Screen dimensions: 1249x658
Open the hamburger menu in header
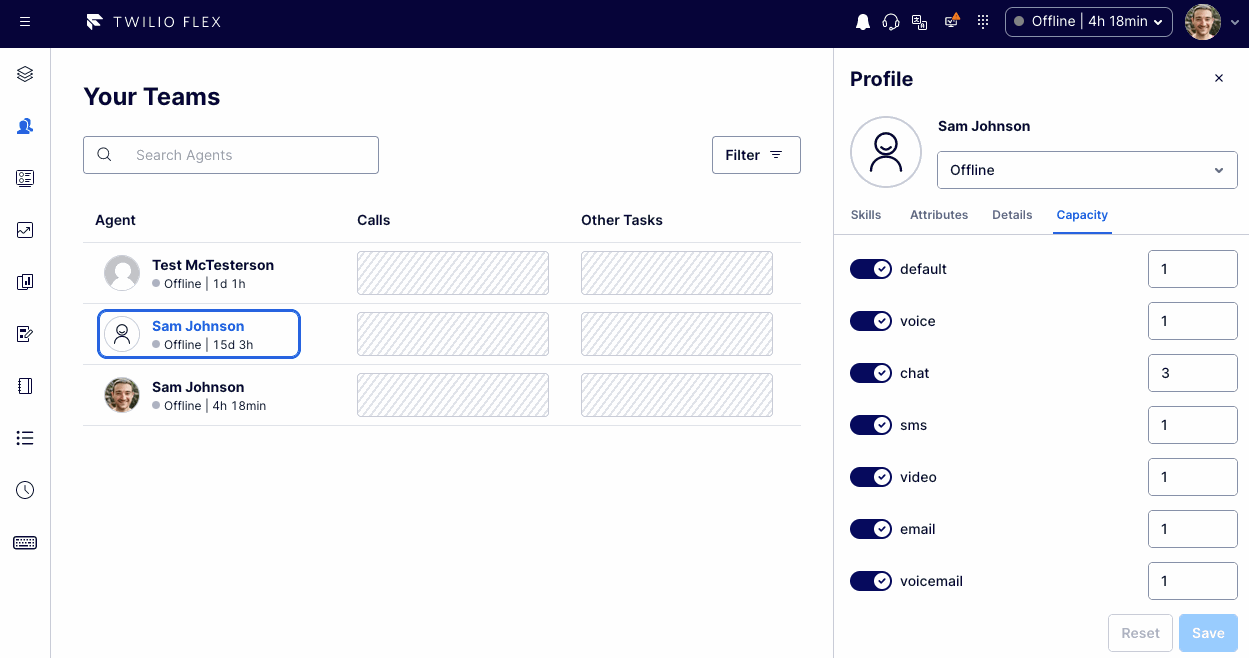click(x=25, y=22)
